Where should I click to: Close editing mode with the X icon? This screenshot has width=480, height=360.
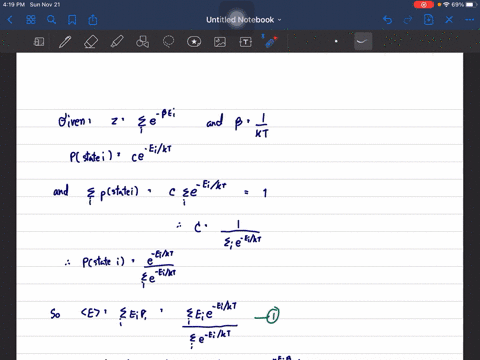tap(449, 20)
